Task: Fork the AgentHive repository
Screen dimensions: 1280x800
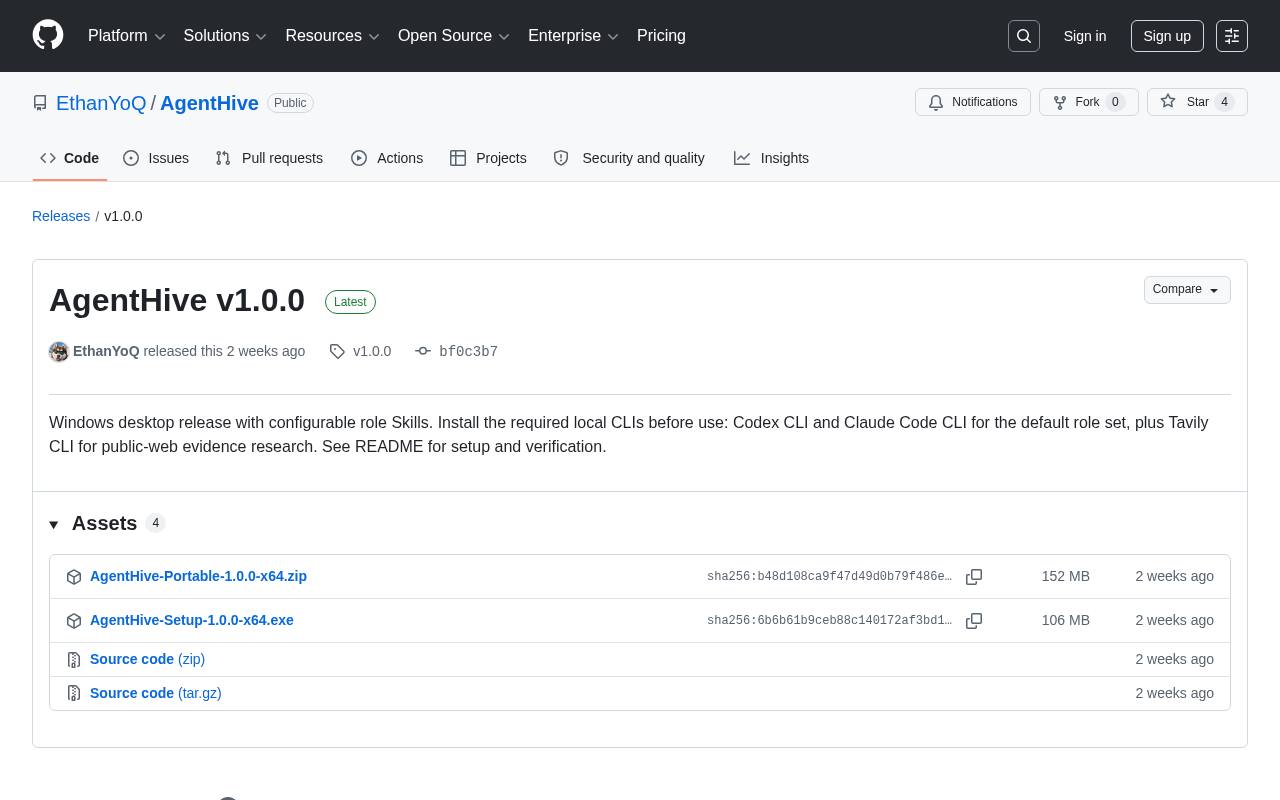Action: pyautogui.click(x=1089, y=102)
